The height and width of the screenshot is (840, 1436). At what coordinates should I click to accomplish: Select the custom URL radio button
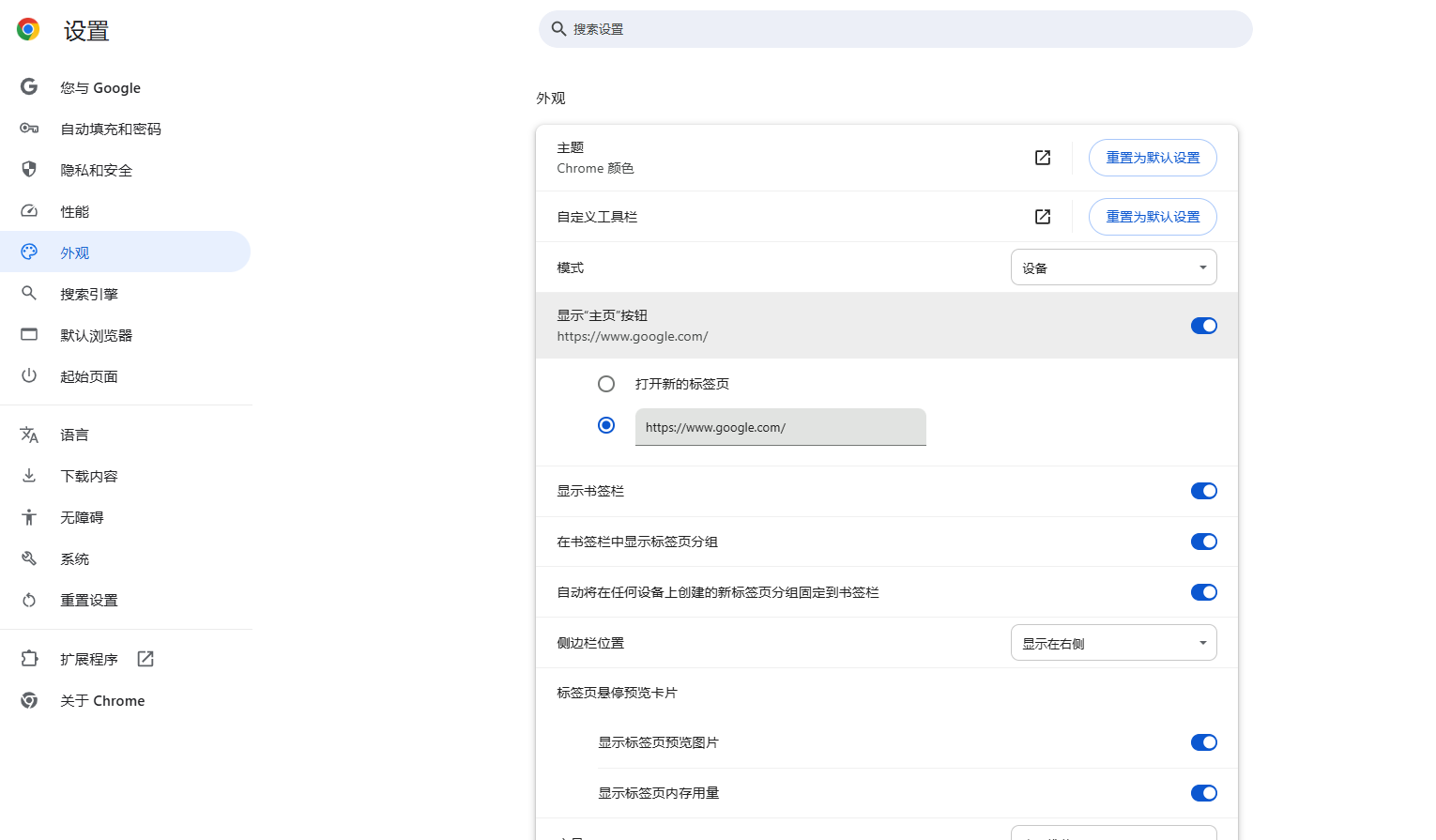(x=606, y=425)
